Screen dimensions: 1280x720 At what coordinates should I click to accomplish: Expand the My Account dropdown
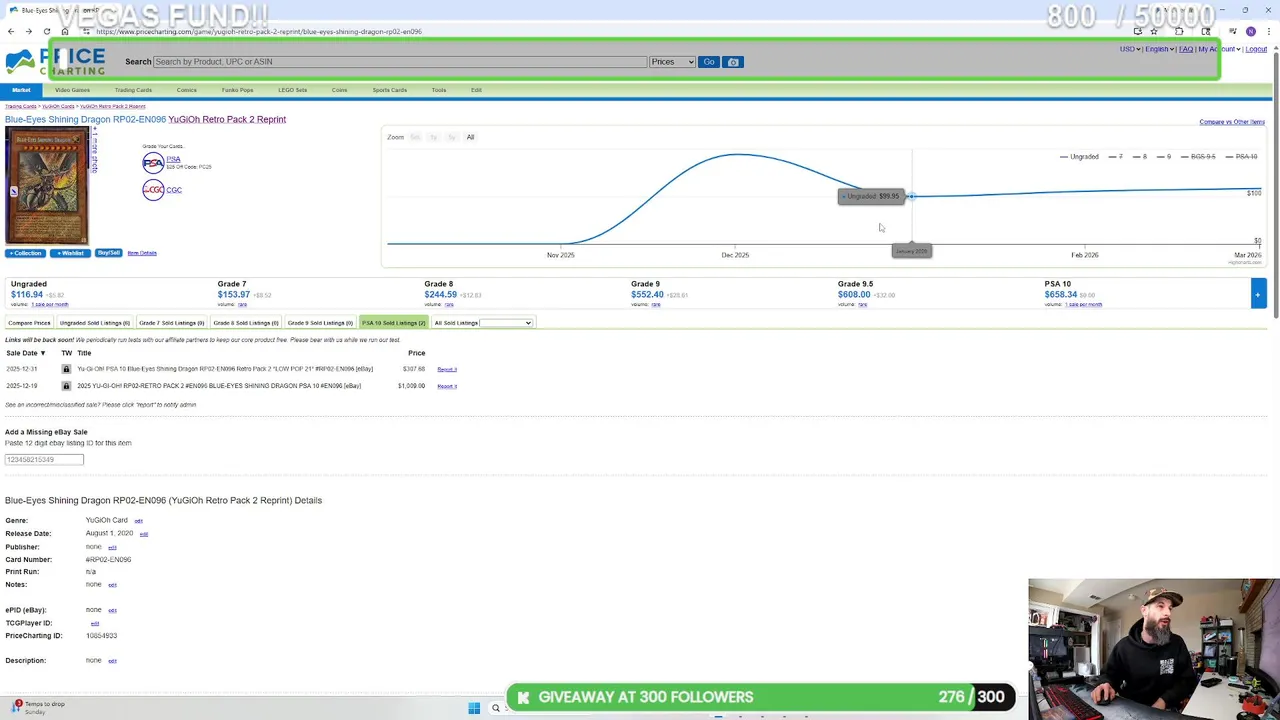(x=1219, y=49)
